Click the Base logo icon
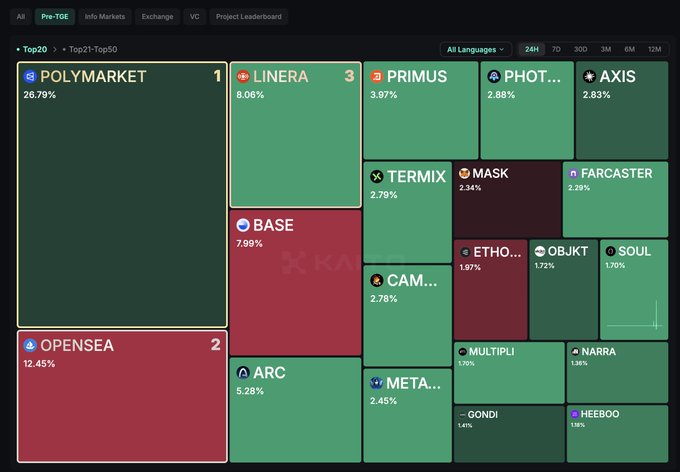Screen dimensions: 680x472 243,225
